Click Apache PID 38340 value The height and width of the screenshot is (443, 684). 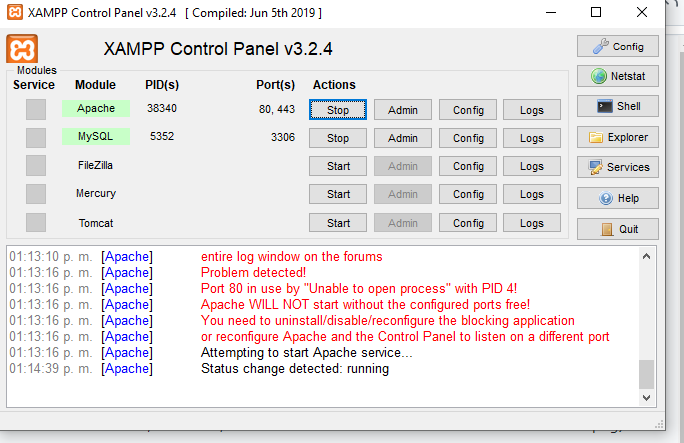point(162,108)
